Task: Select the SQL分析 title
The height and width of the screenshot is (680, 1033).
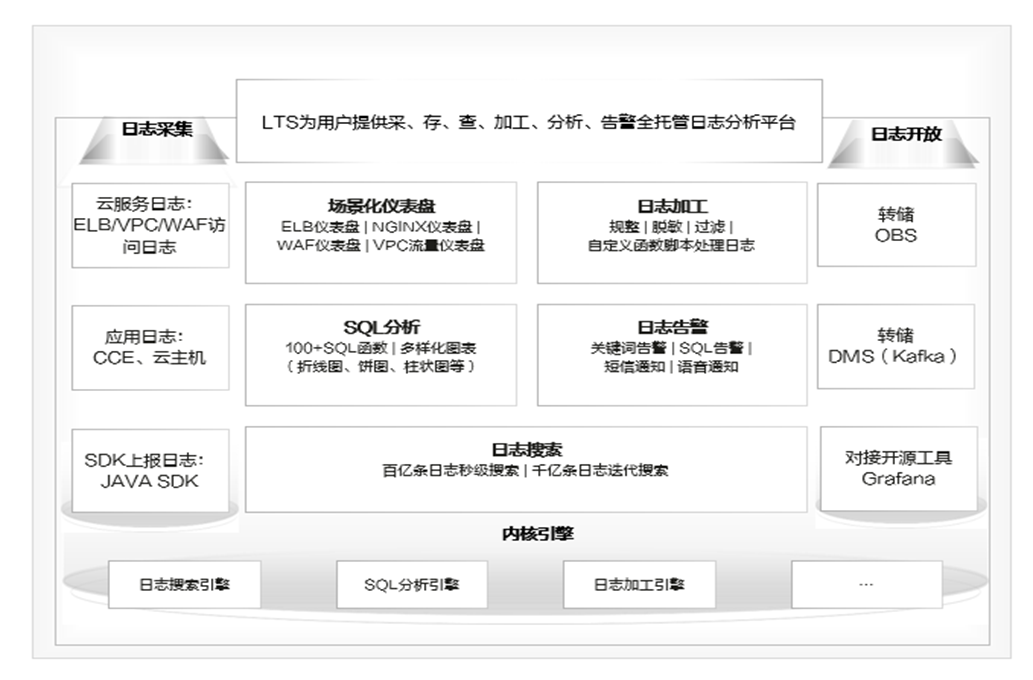Action: point(381,327)
